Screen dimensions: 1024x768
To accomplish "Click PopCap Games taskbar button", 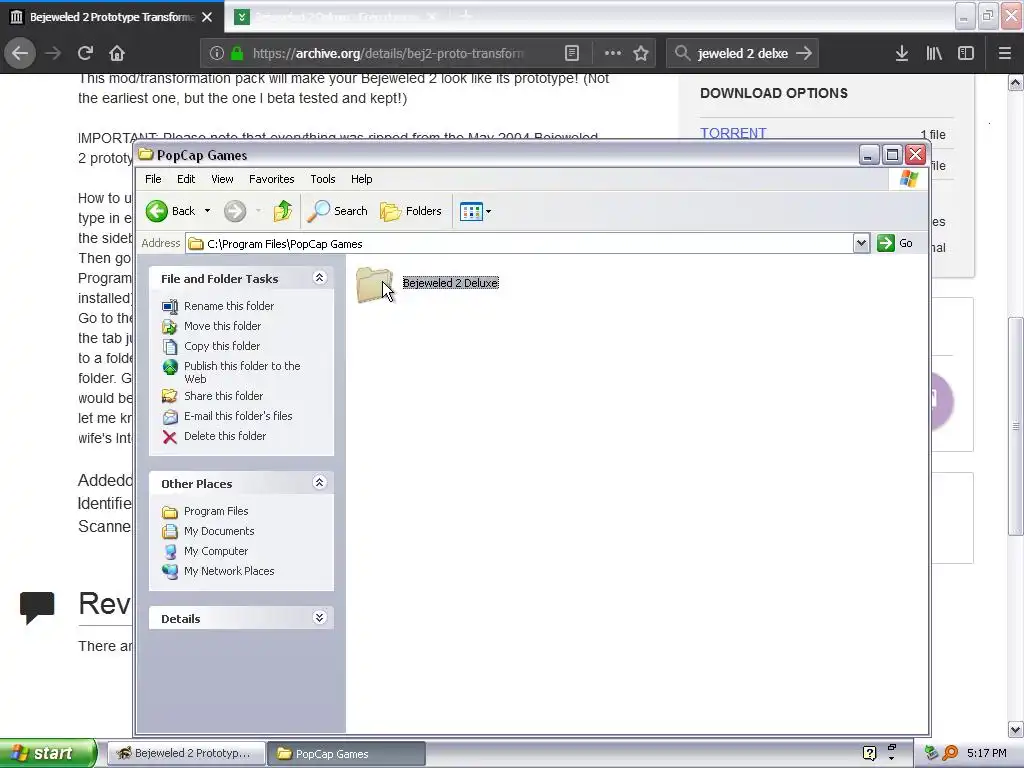I will 347,754.
